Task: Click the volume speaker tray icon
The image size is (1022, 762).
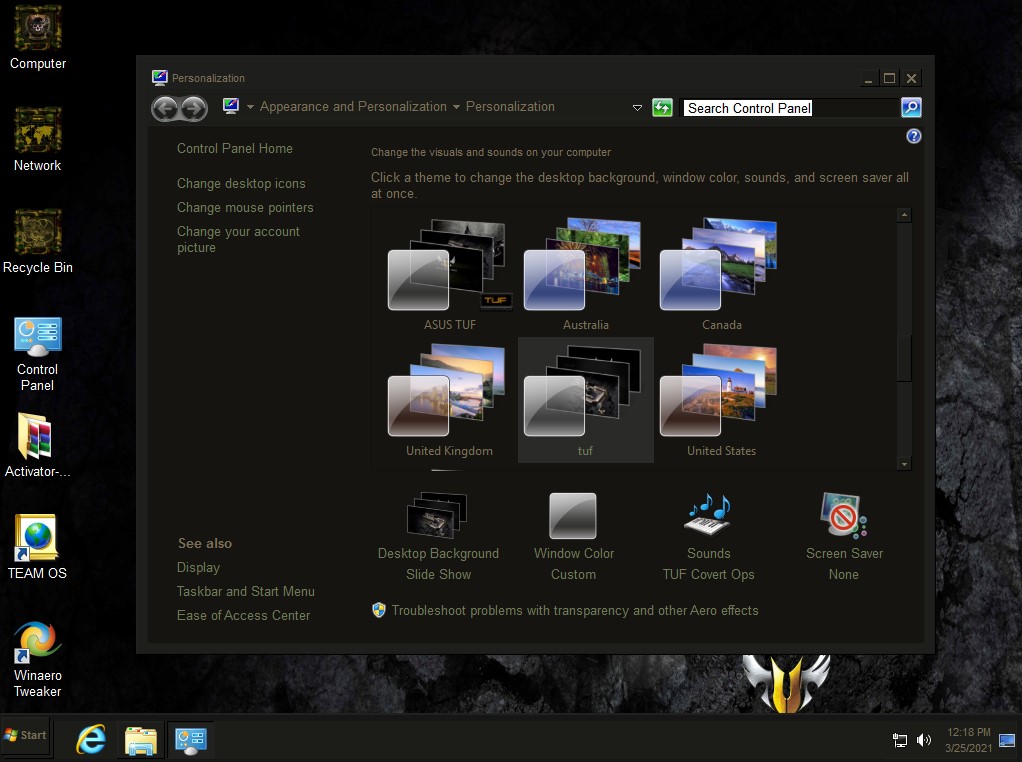Action: 924,740
